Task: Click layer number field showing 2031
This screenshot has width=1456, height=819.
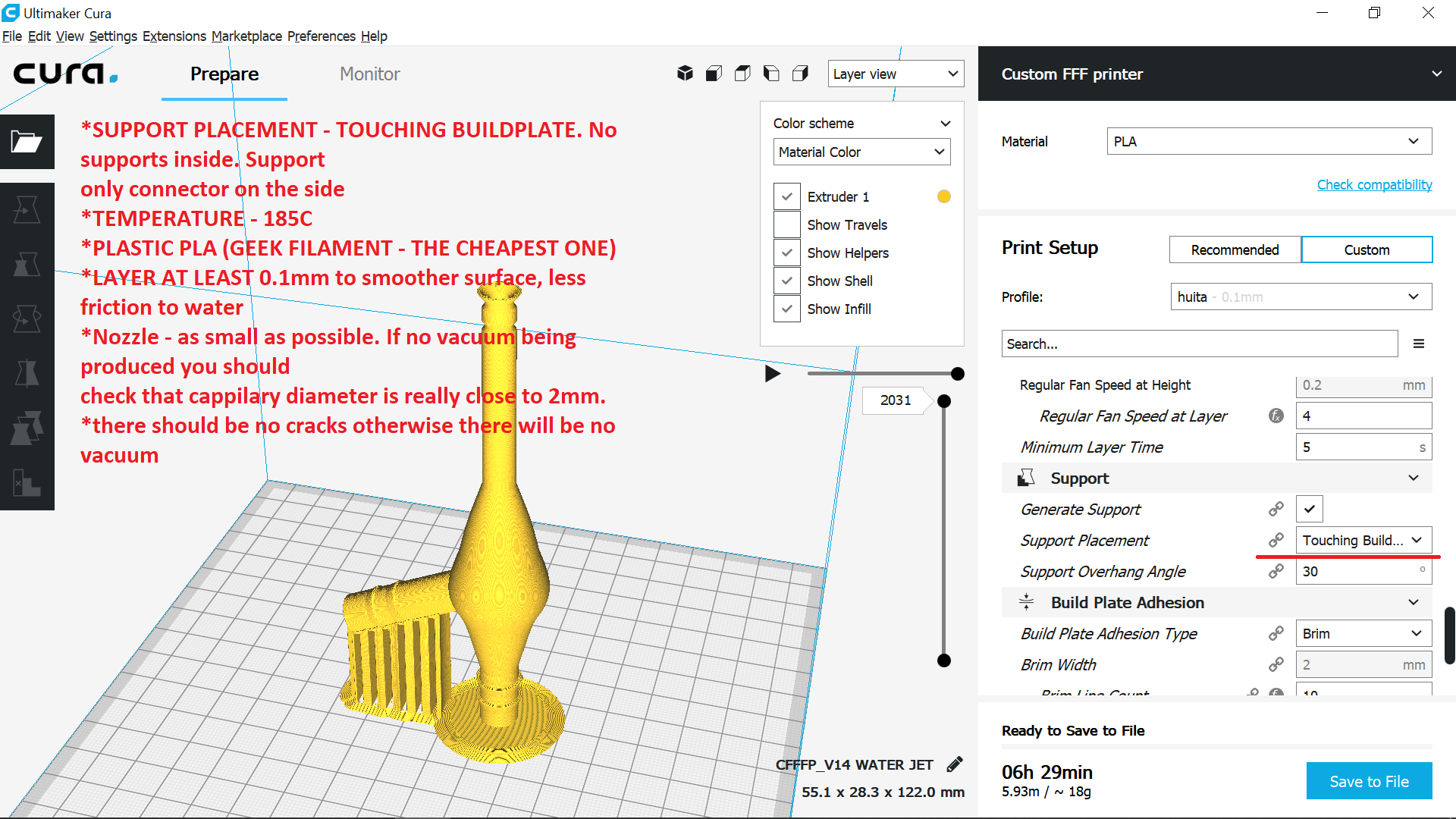Action: (896, 400)
